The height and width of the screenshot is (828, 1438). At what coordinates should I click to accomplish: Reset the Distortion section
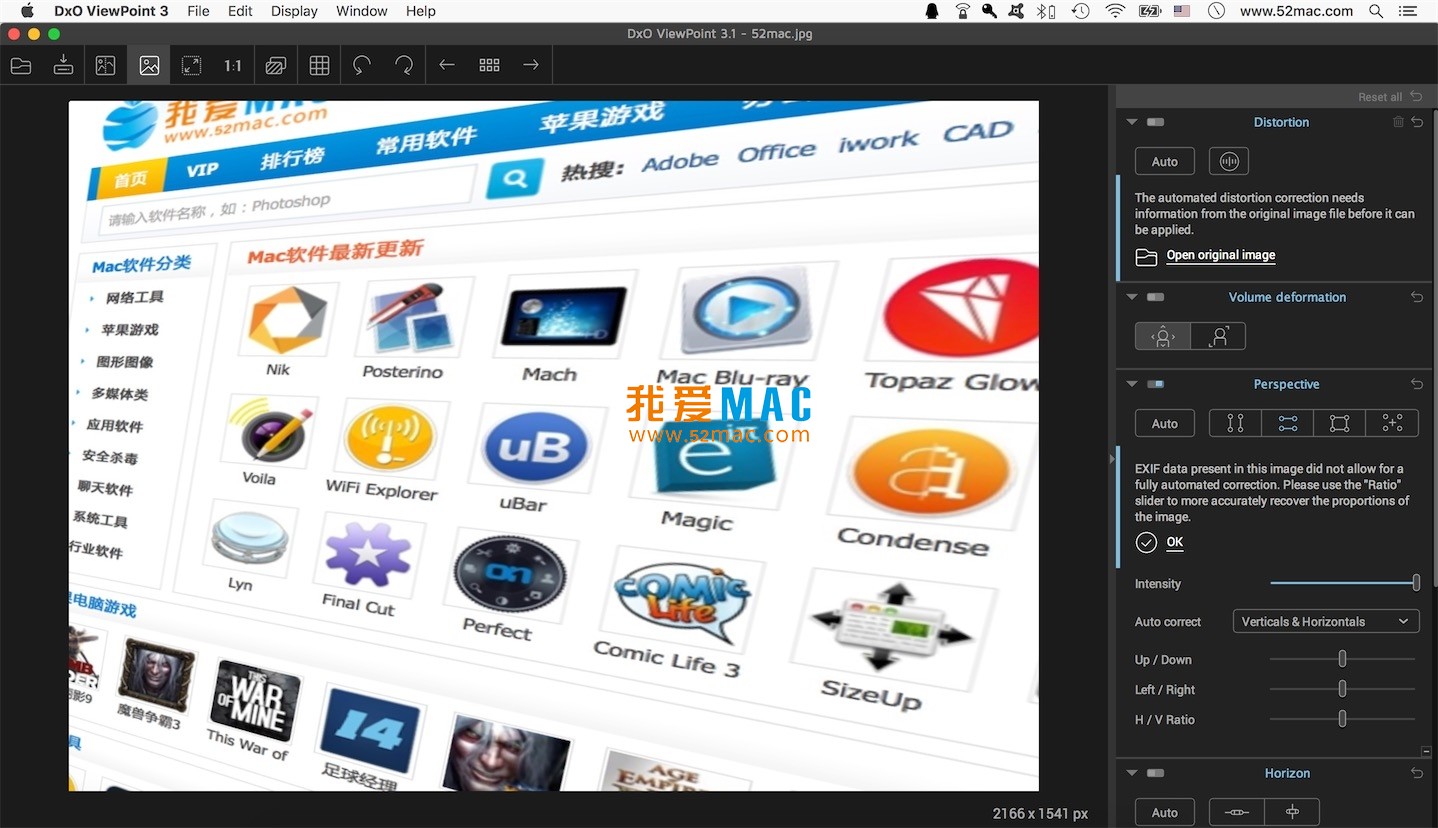1417,122
